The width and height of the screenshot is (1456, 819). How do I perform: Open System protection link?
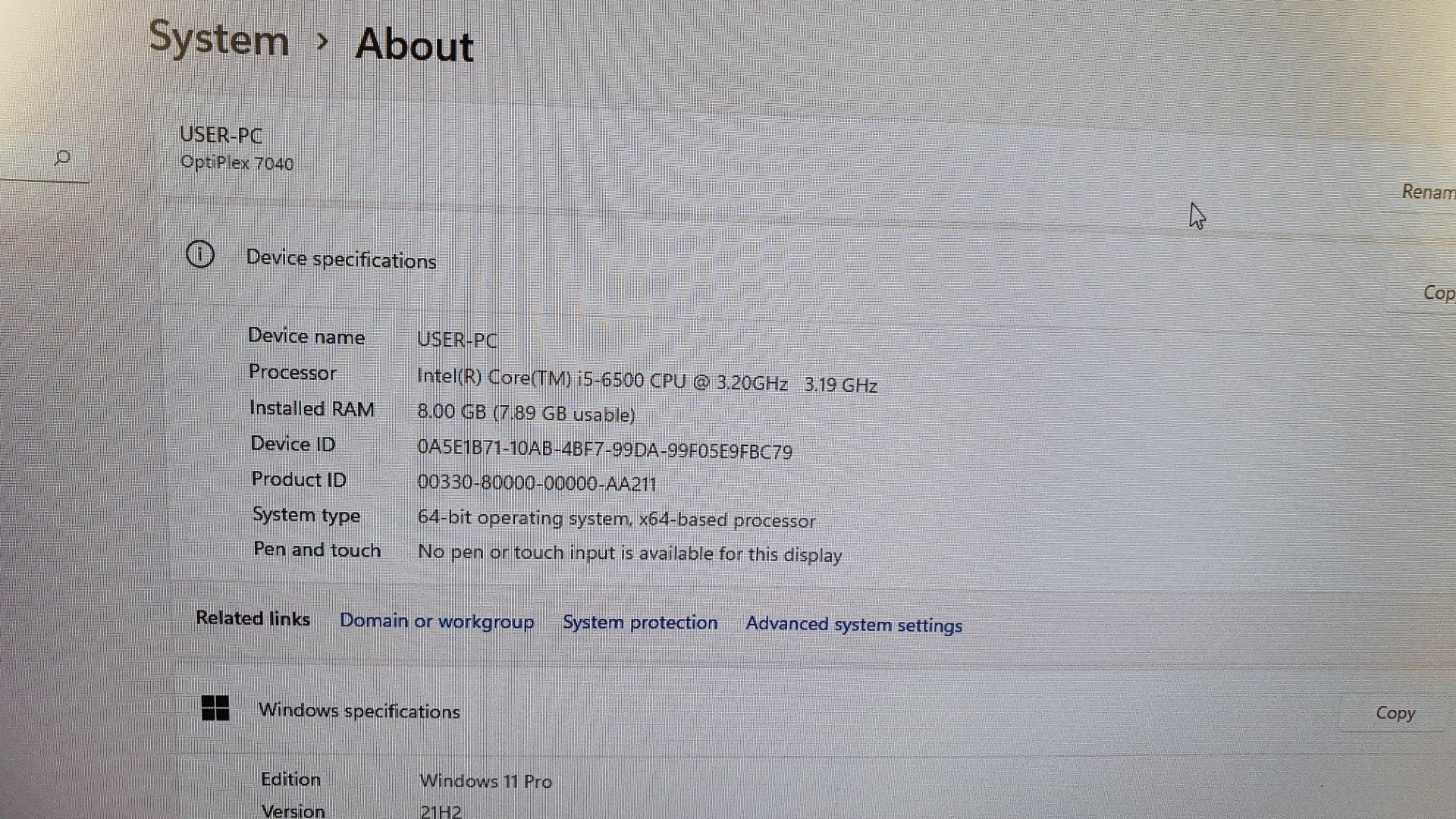click(x=640, y=623)
